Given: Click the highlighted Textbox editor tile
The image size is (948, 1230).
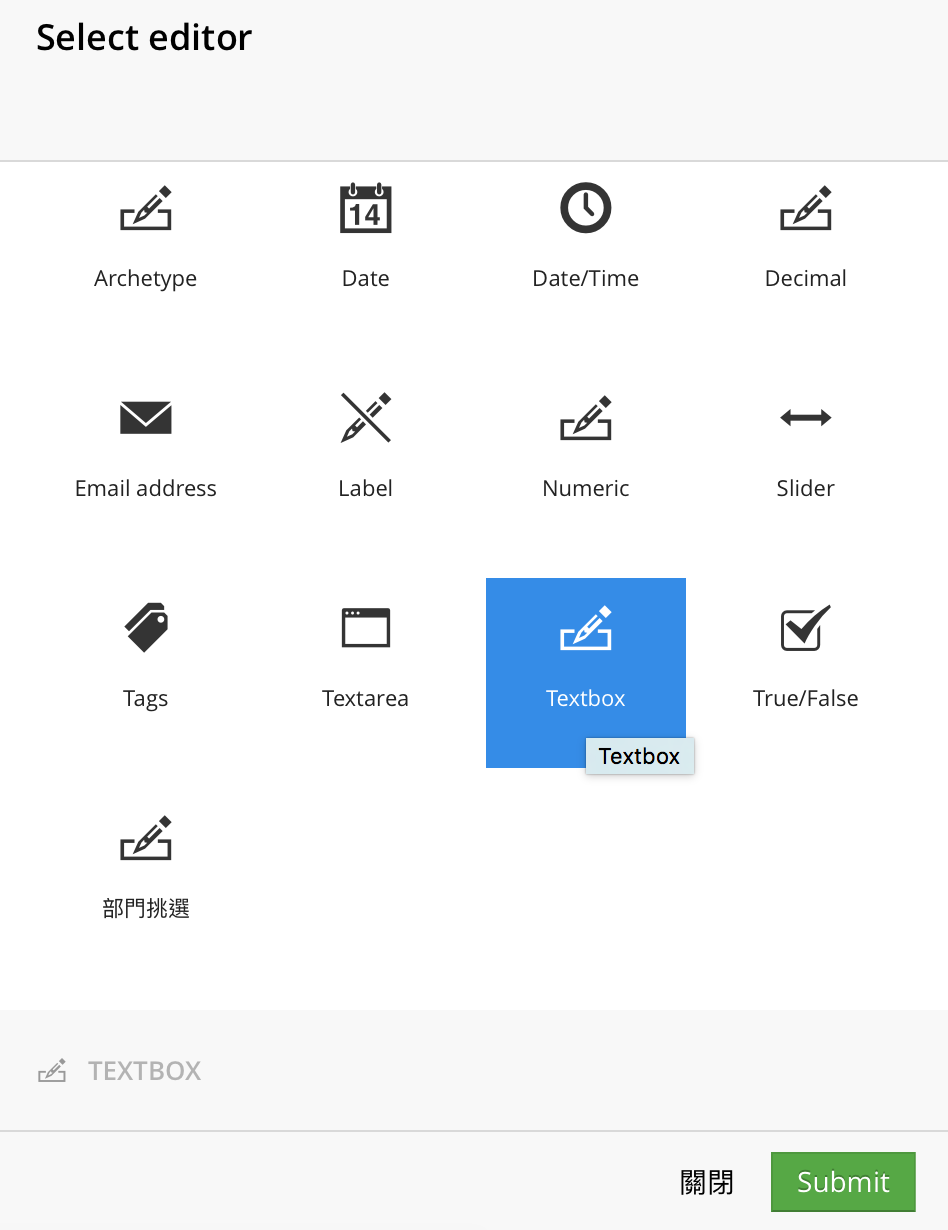Looking at the screenshot, I should click(x=586, y=673).
